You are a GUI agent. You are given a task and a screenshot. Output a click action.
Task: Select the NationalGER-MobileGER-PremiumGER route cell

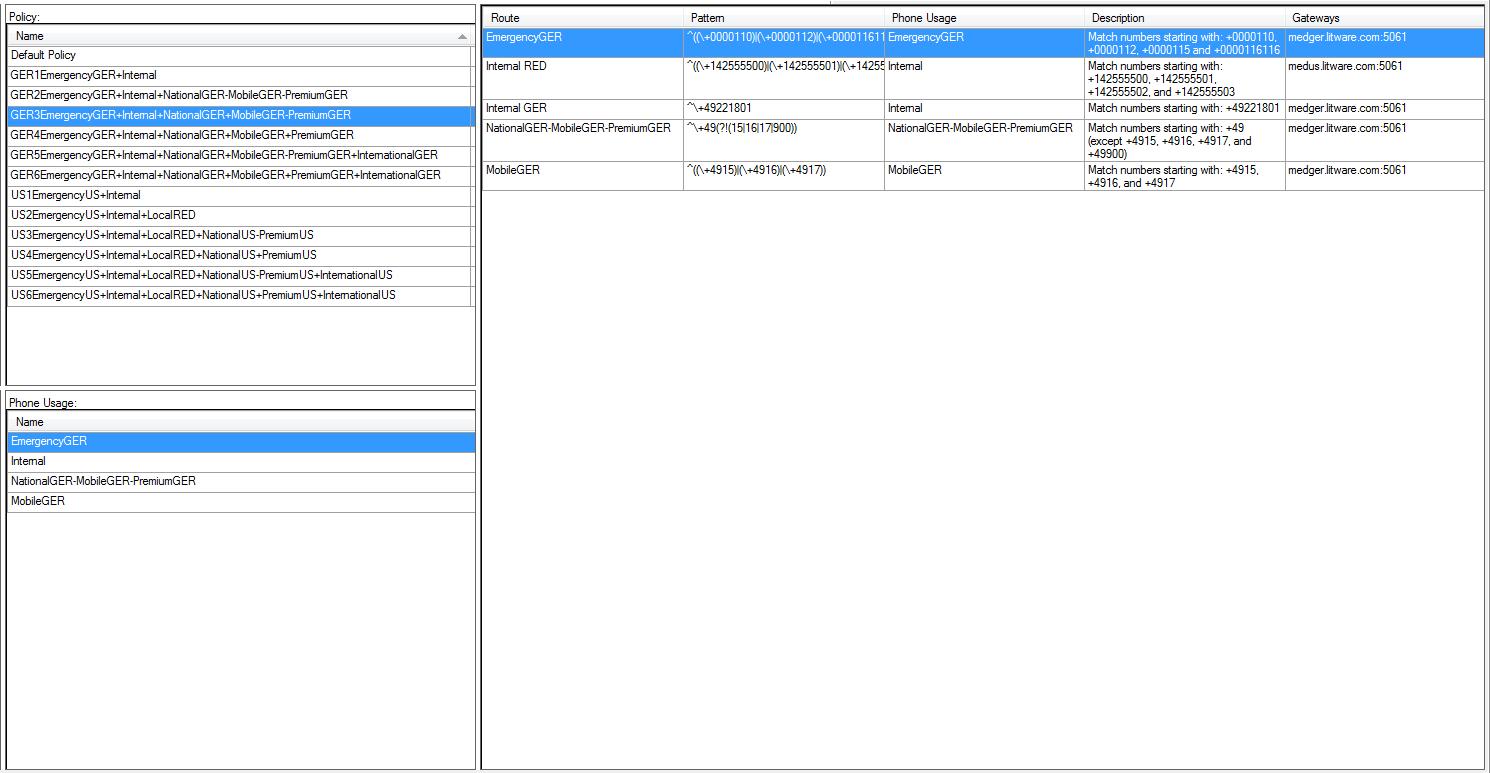point(583,141)
